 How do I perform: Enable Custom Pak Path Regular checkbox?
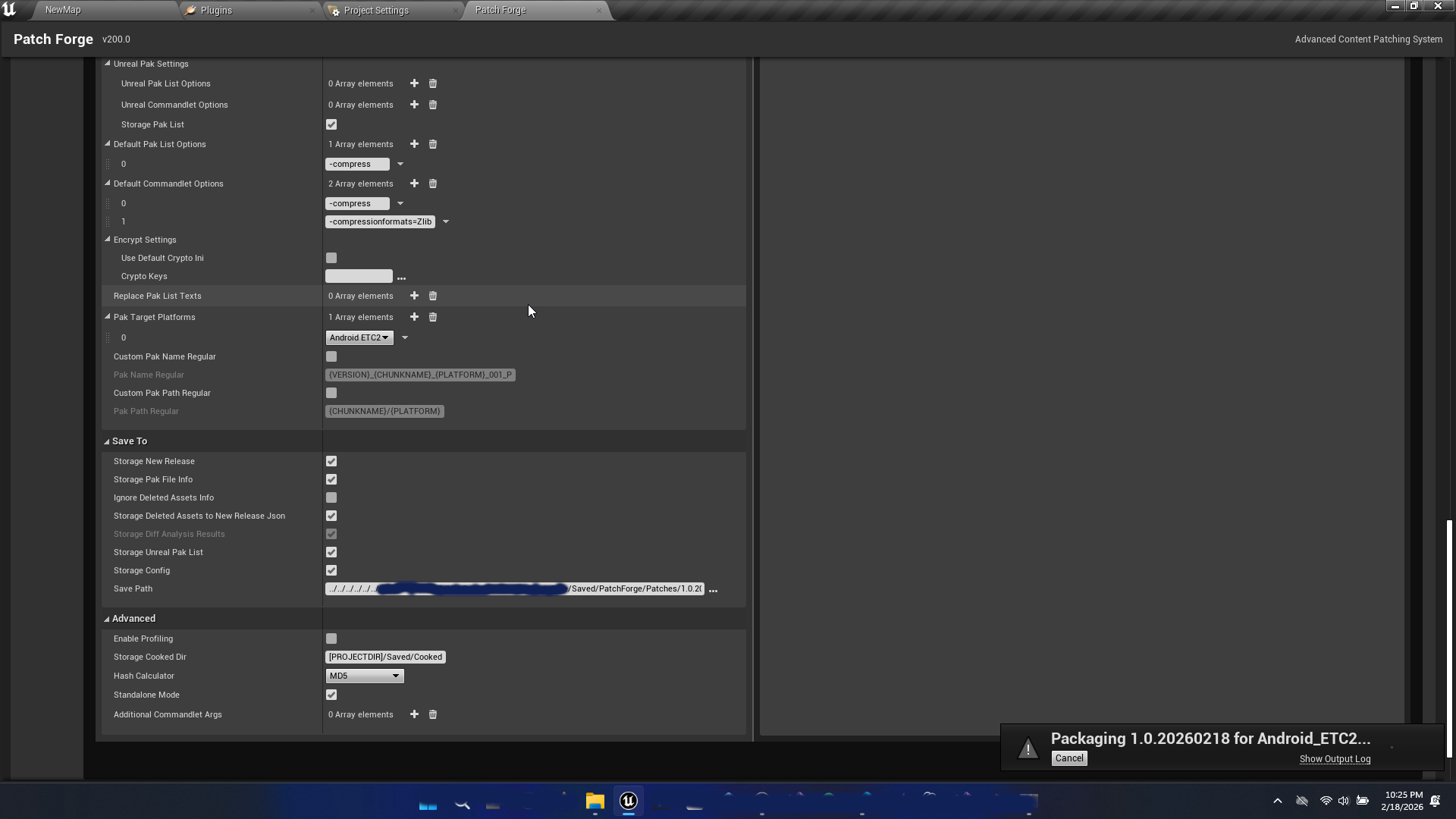click(x=331, y=393)
